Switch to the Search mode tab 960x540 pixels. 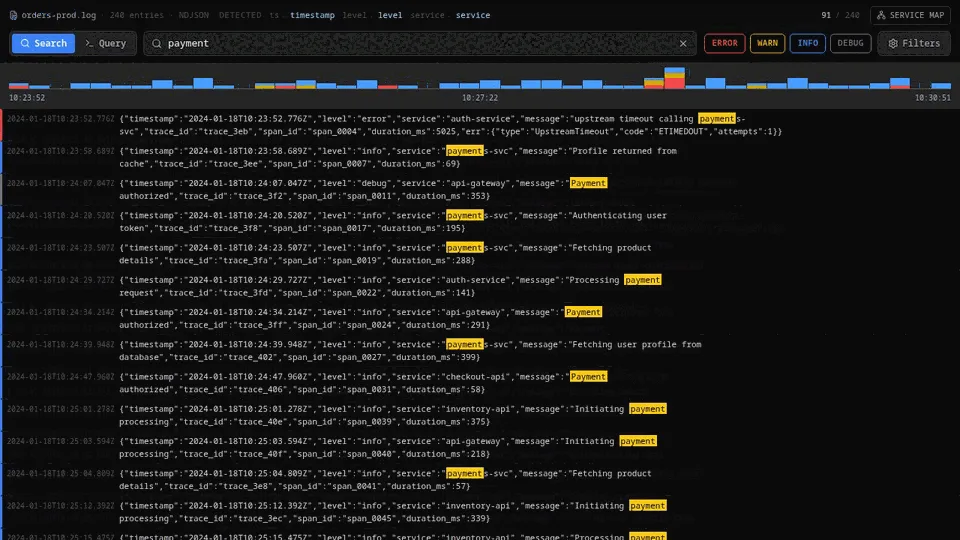click(x=43, y=43)
